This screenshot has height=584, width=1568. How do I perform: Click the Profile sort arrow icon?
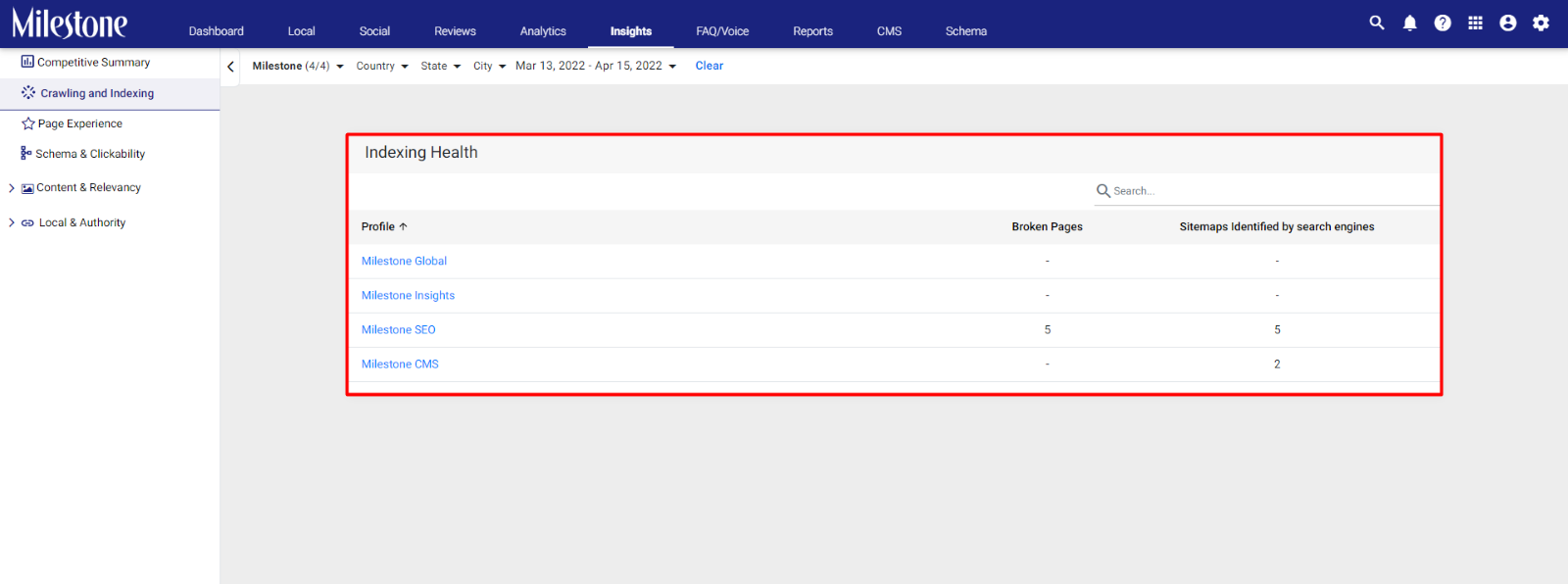coord(403,226)
